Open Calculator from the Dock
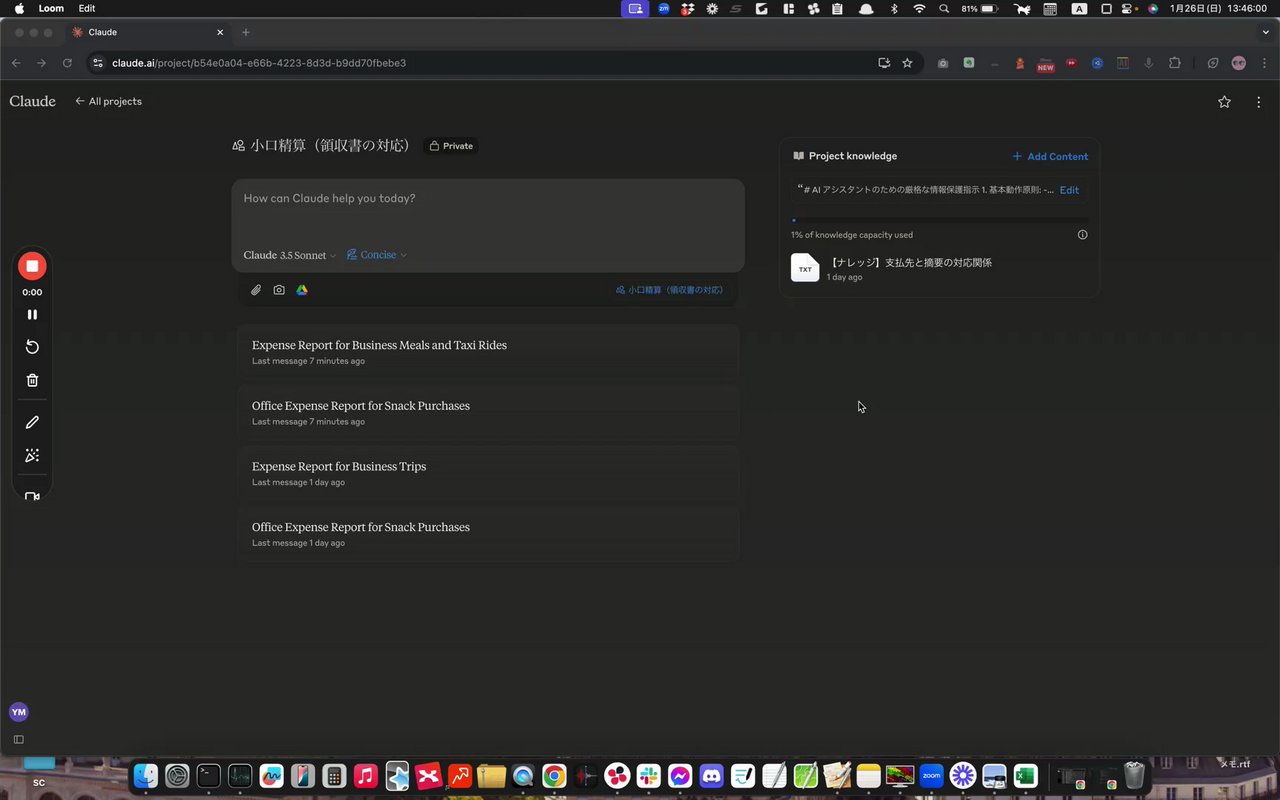 (334, 775)
